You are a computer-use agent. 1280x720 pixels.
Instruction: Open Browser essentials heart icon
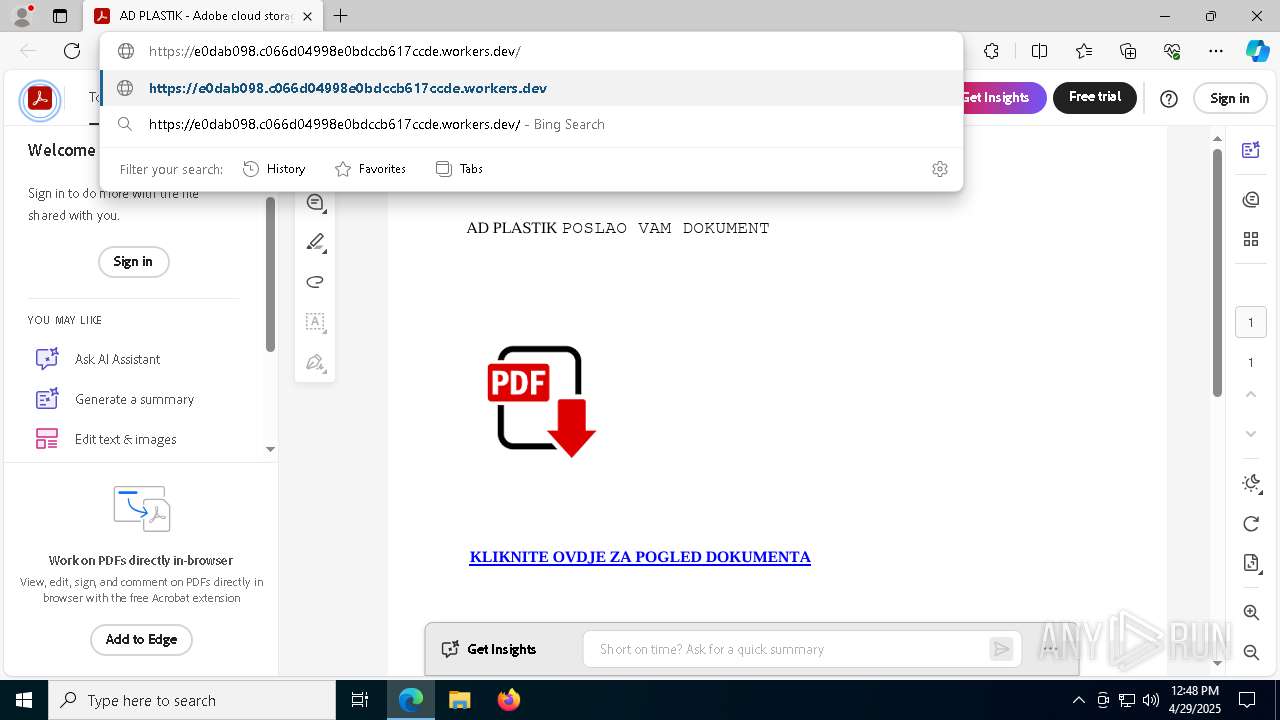(1172, 51)
